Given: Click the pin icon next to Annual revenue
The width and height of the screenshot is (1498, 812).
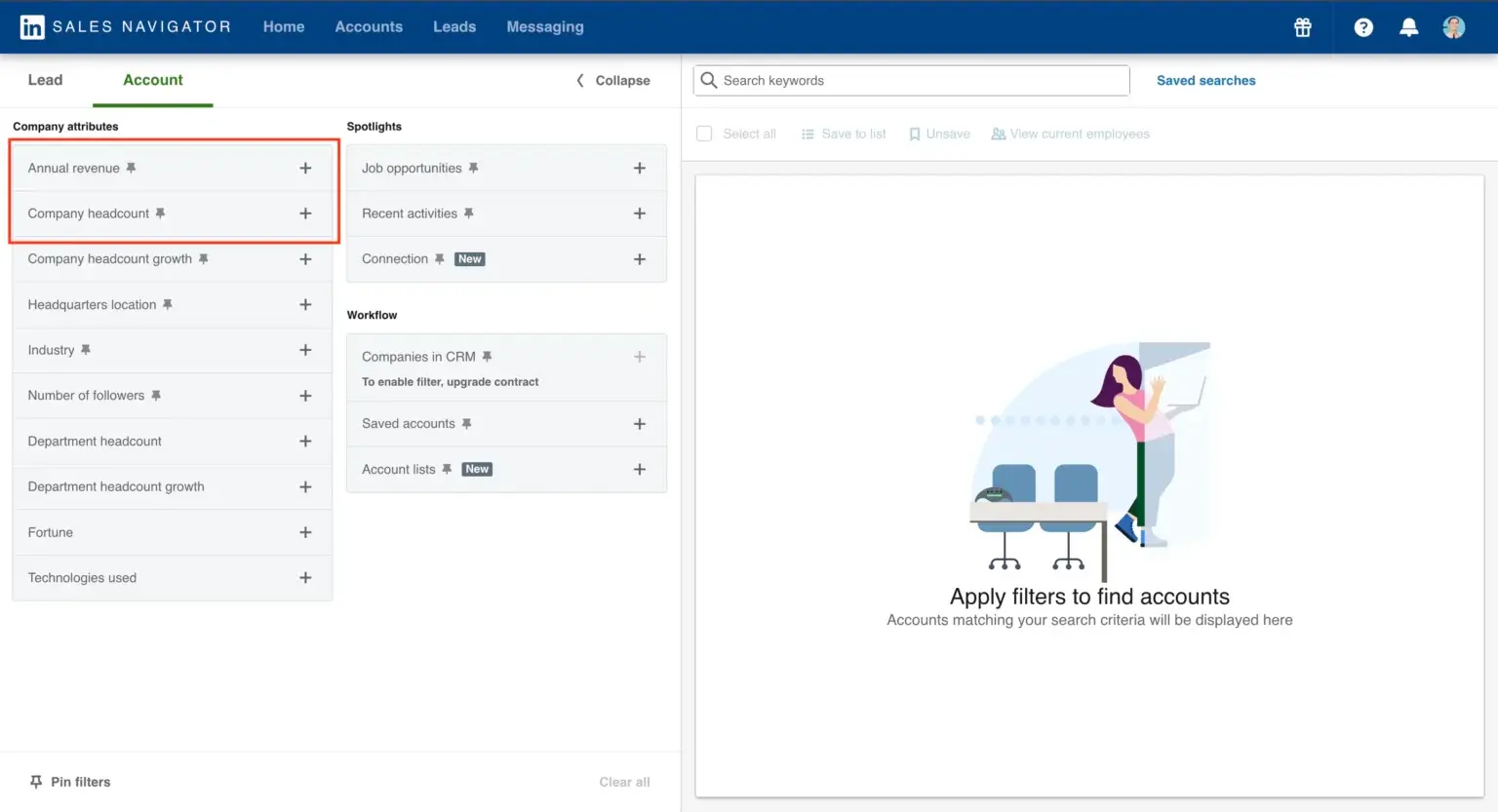Looking at the screenshot, I should tap(131, 168).
